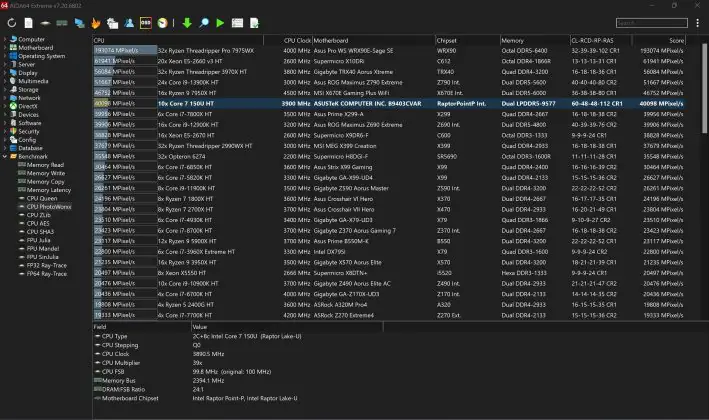Click the results table vertical scrollbar
709x420 pixels.
tap(704, 88)
